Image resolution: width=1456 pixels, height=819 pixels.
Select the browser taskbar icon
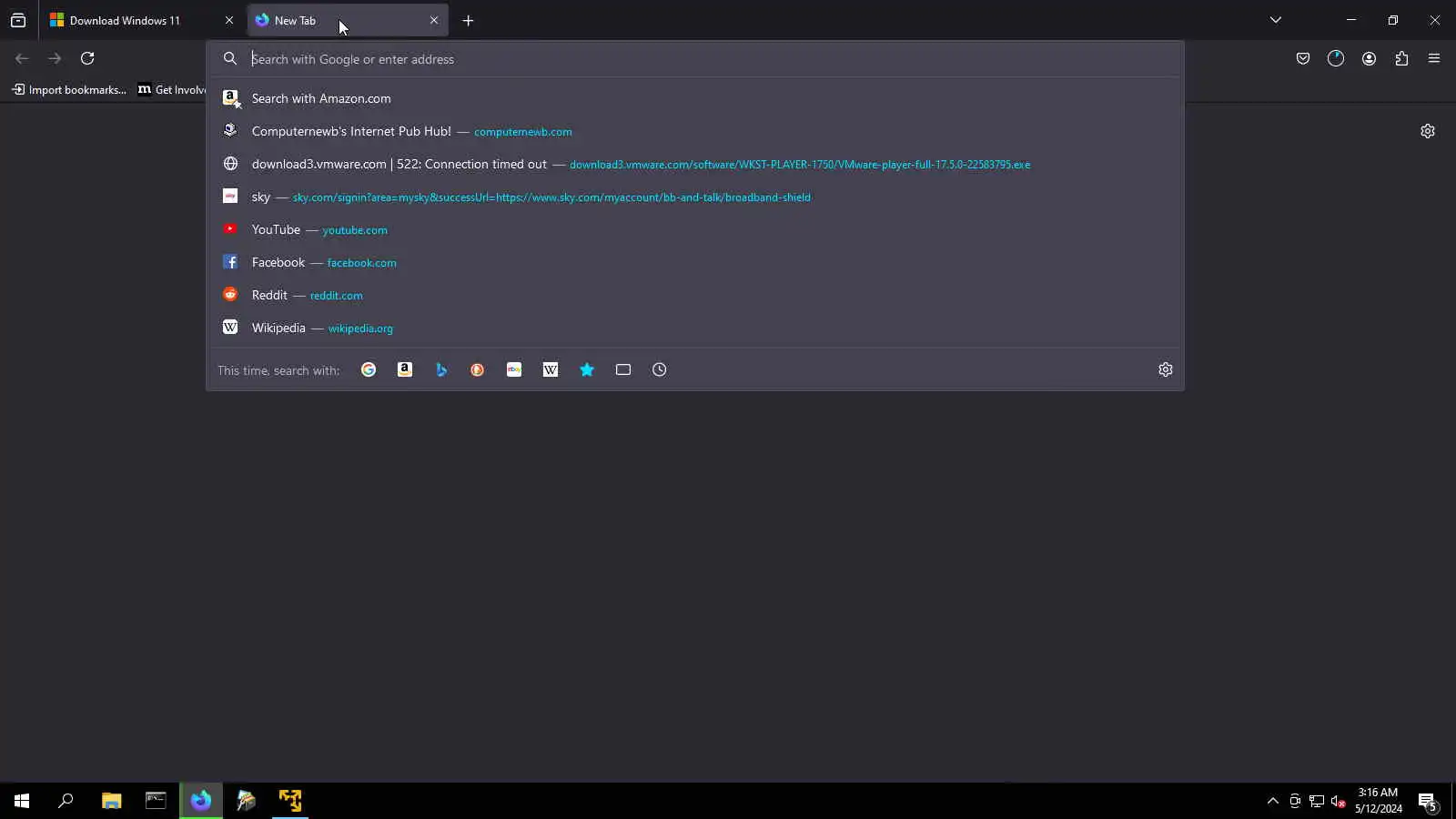pos(201,801)
